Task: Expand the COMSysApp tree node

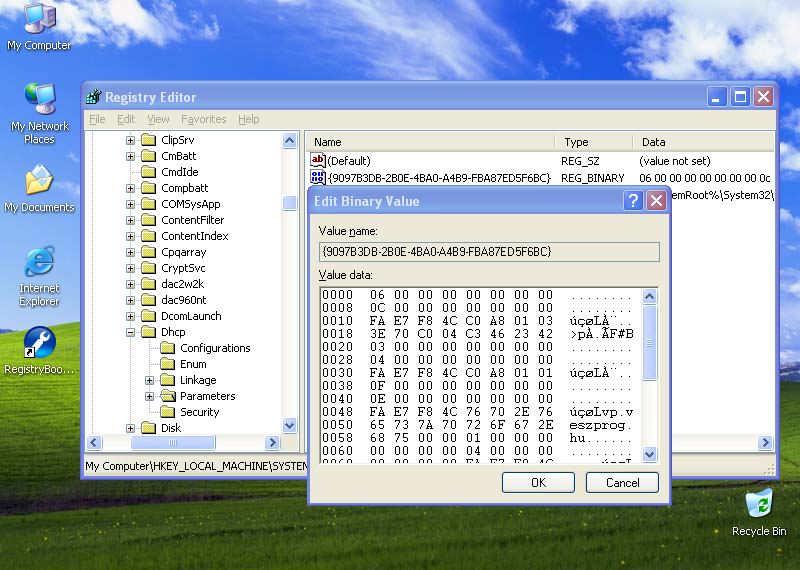Action: click(131, 204)
